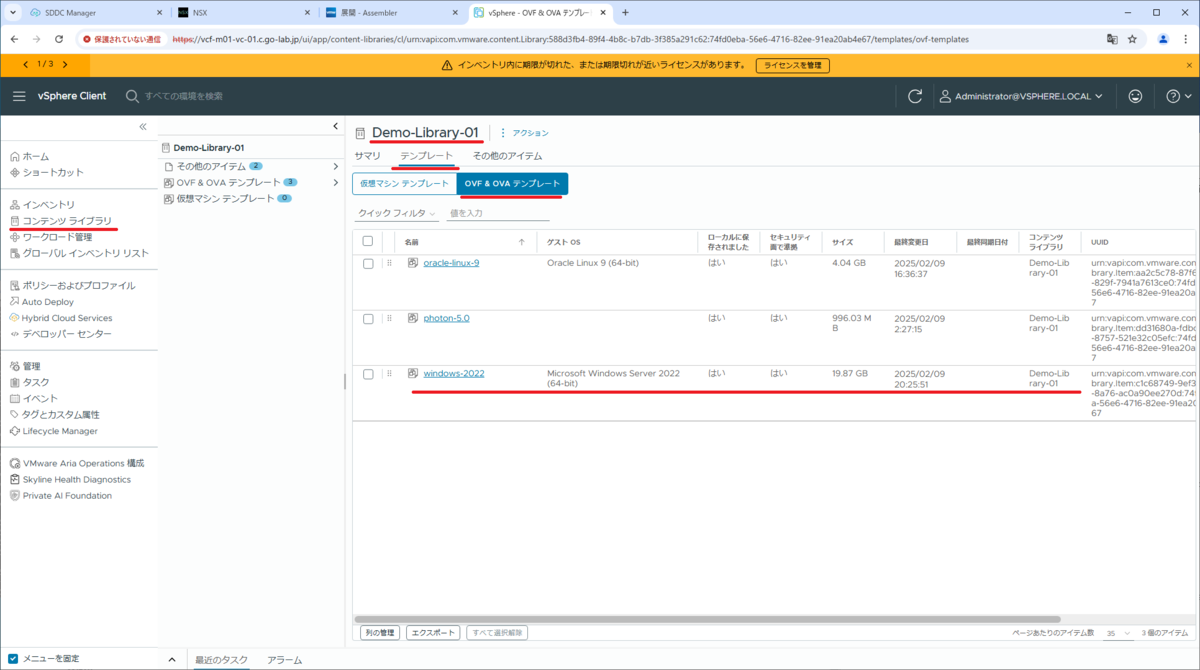
Task: Switch to NSX browser tab
Action: pos(244,13)
